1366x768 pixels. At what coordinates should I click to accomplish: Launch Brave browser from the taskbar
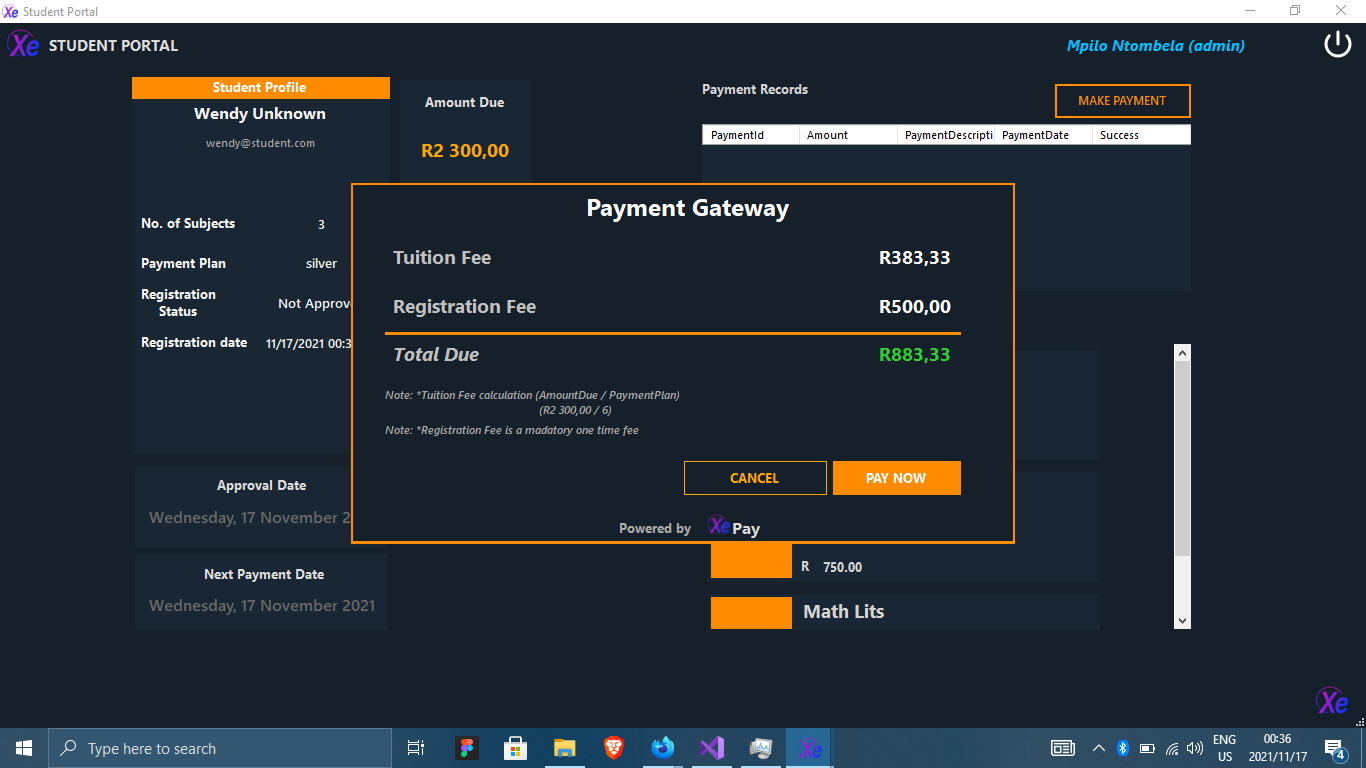613,748
